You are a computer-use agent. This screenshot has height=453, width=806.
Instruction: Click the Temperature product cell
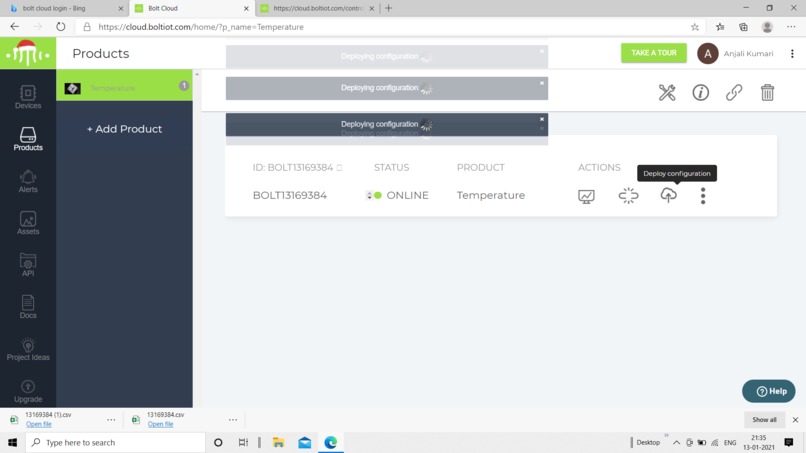tap(491, 195)
